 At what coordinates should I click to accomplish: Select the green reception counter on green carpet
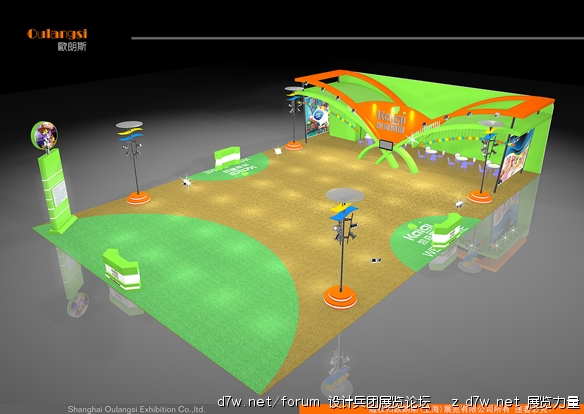pyautogui.click(x=122, y=269)
